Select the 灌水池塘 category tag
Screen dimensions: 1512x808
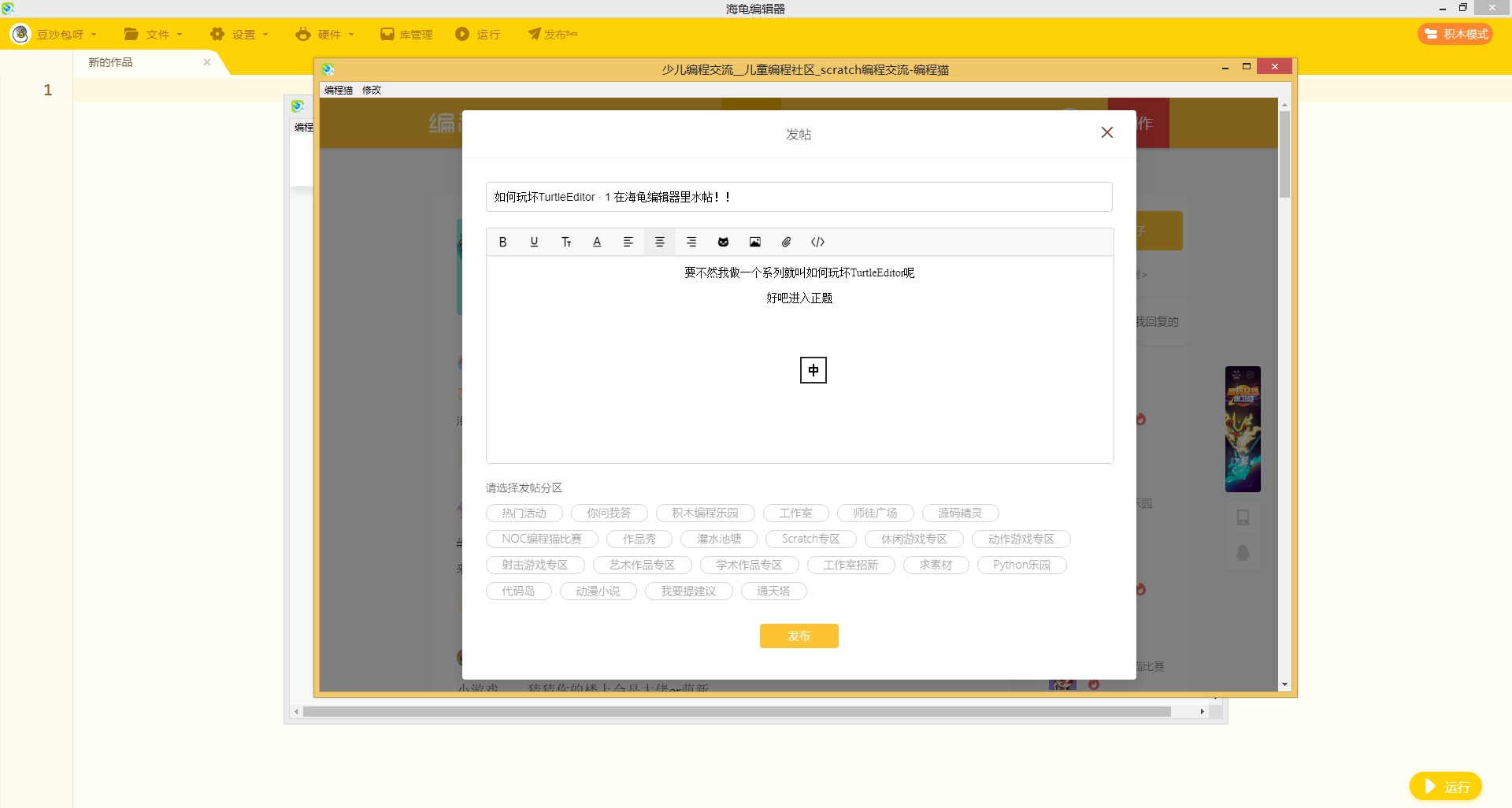pyautogui.click(x=719, y=539)
